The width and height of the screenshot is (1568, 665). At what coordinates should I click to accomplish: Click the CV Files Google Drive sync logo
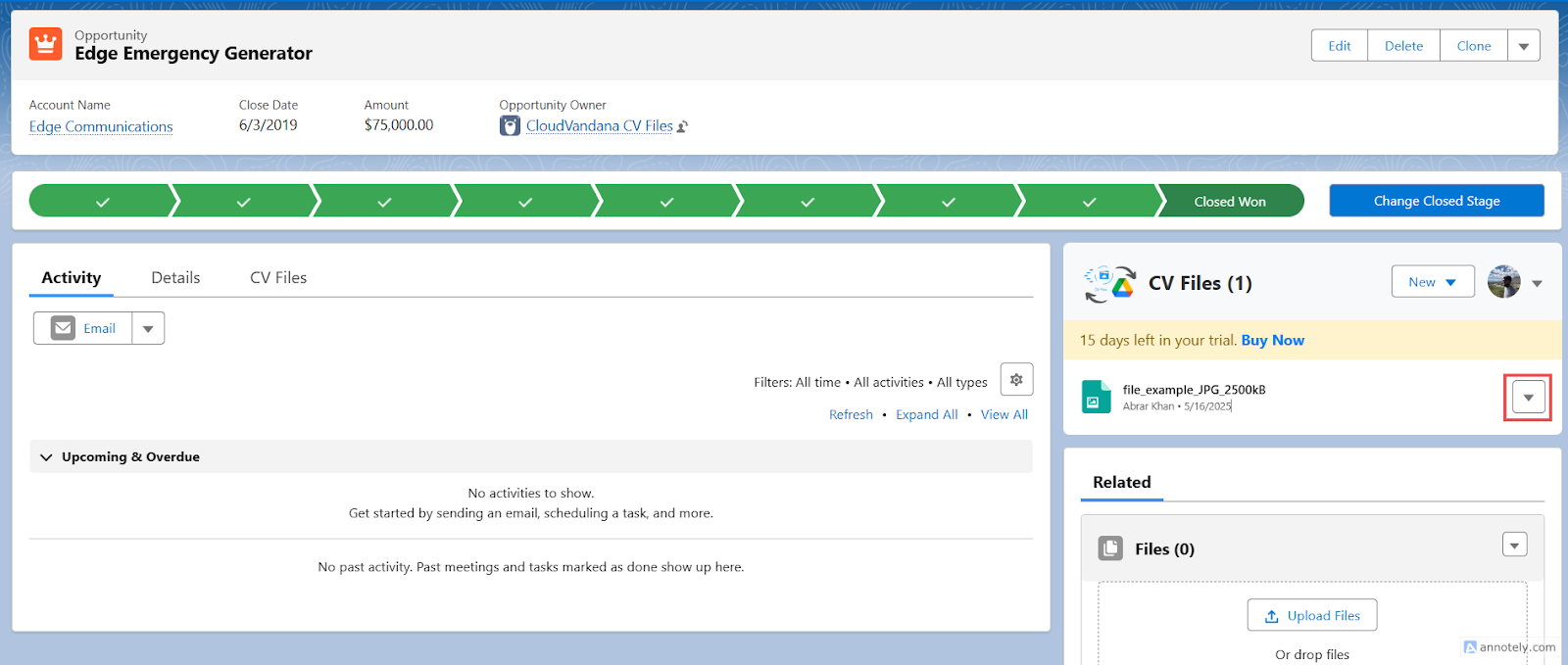(1109, 284)
